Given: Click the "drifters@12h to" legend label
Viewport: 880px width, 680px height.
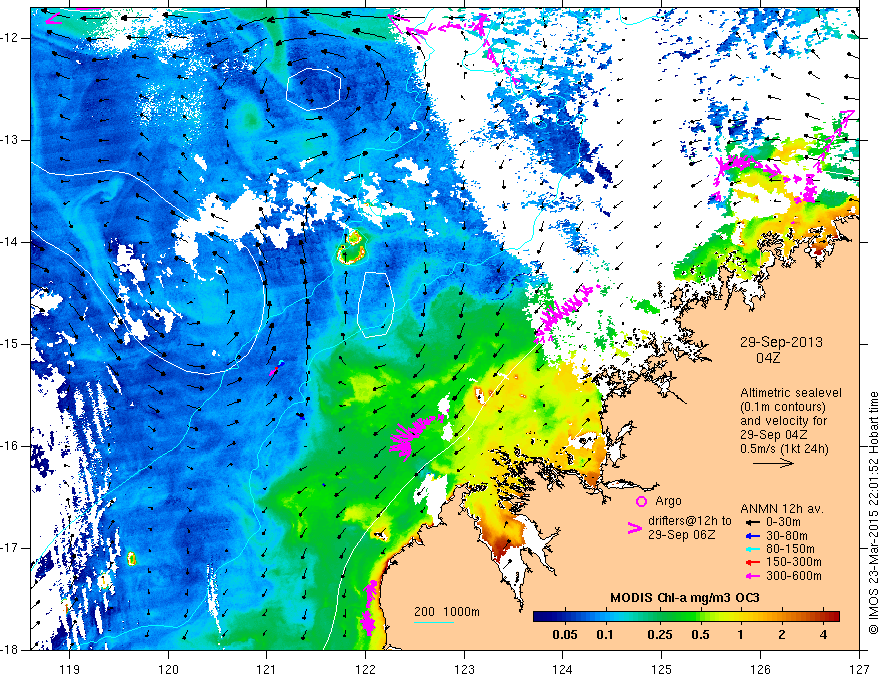Looking at the screenshot, I should click(x=690, y=521).
